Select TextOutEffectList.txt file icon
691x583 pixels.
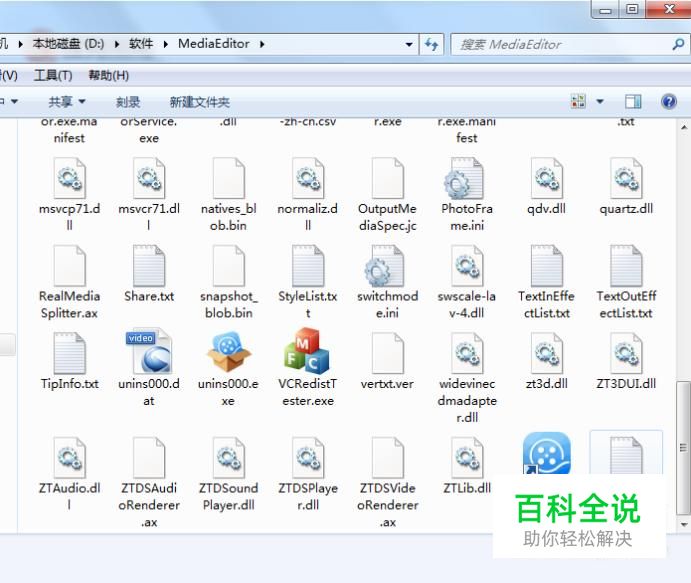click(626, 266)
